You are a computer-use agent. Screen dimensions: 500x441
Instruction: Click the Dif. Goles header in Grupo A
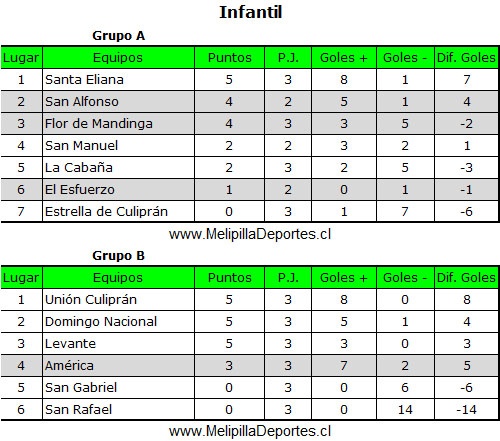click(467, 58)
